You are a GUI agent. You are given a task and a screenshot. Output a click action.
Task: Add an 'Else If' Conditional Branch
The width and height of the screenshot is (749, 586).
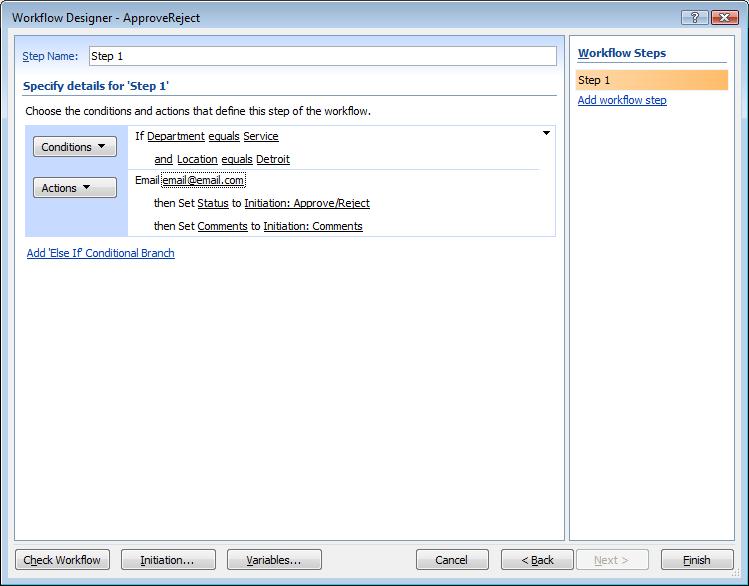tap(100, 253)
